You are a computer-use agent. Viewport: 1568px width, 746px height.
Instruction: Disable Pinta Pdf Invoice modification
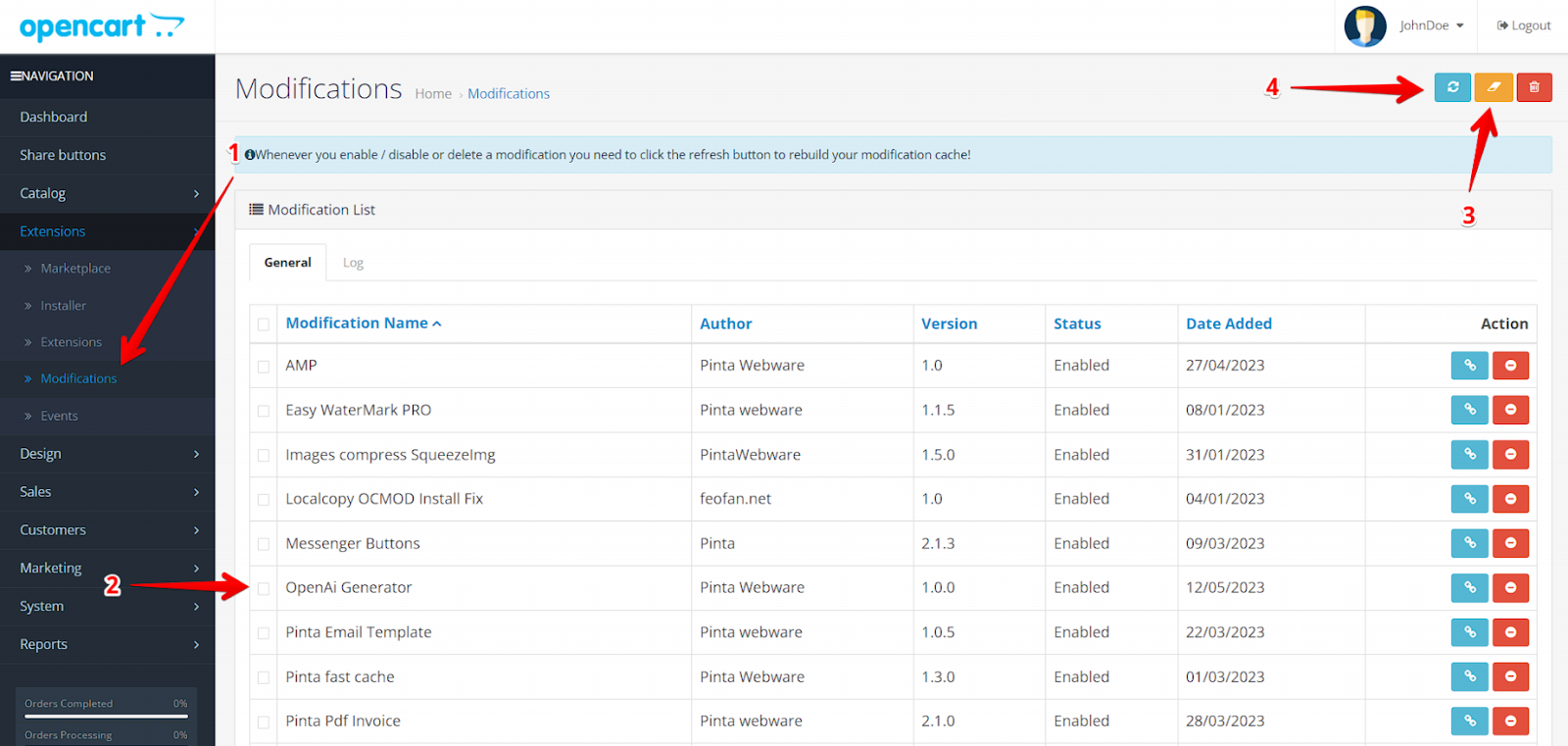click(x=1510, y=721)
